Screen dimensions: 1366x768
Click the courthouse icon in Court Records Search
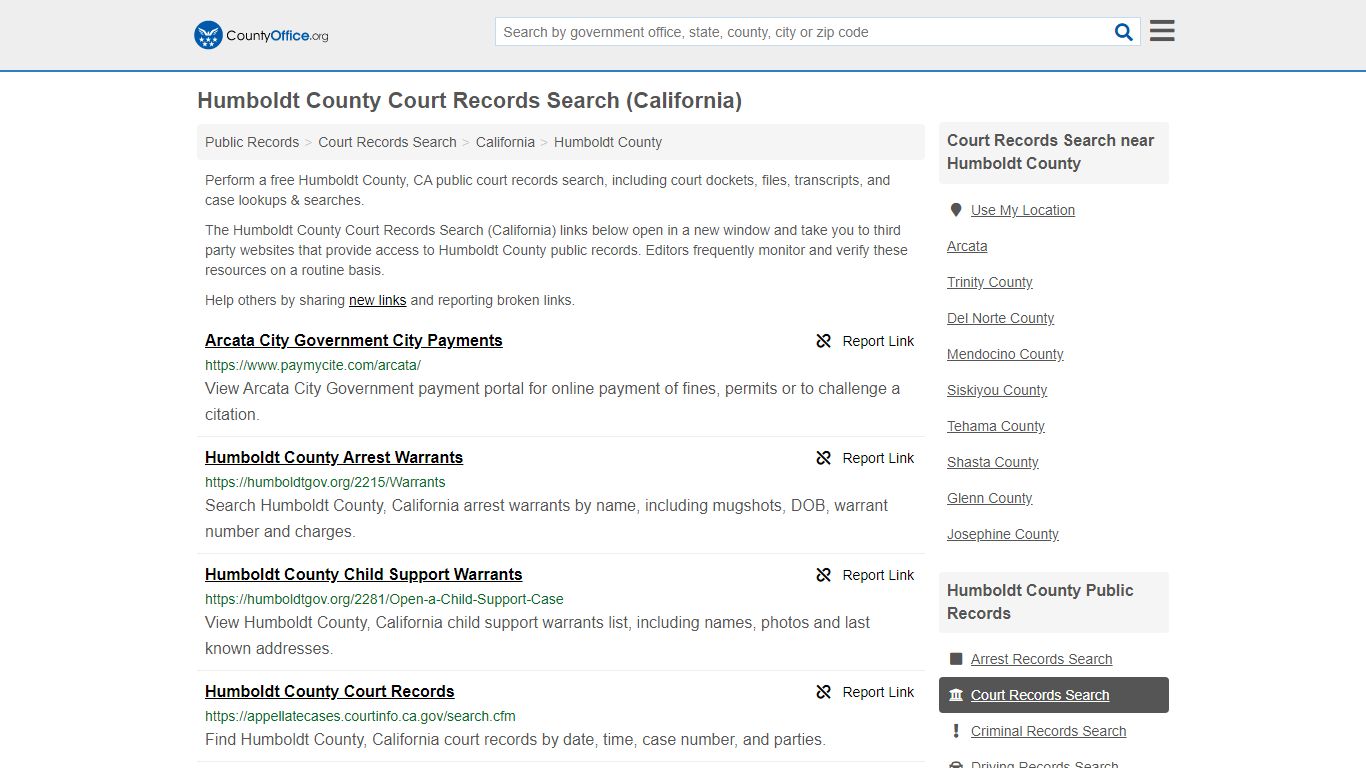tap(956, 695)
